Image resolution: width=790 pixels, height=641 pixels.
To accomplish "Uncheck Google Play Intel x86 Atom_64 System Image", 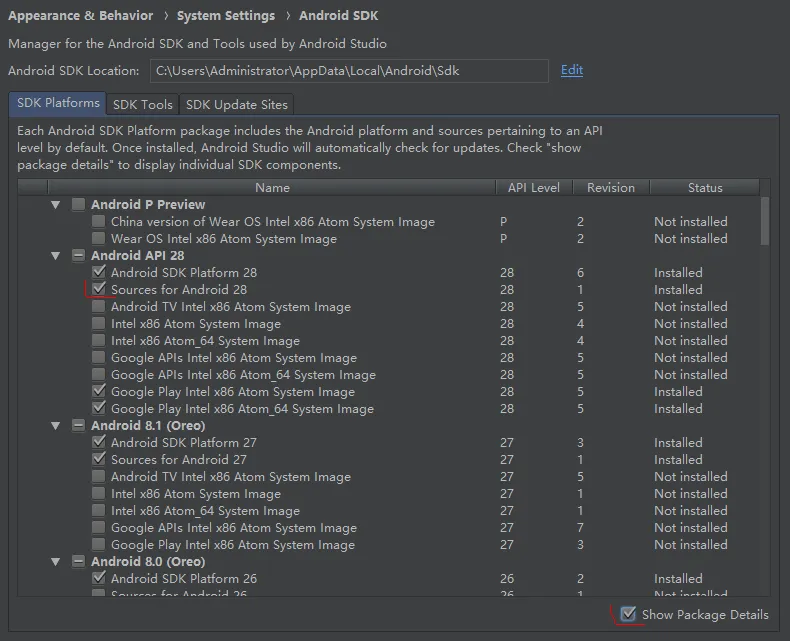I will (x=98, y=409).
